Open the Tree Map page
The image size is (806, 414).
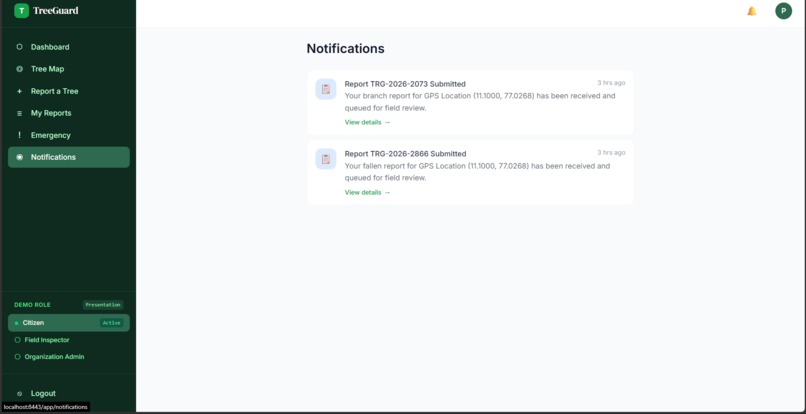(69, 69)
